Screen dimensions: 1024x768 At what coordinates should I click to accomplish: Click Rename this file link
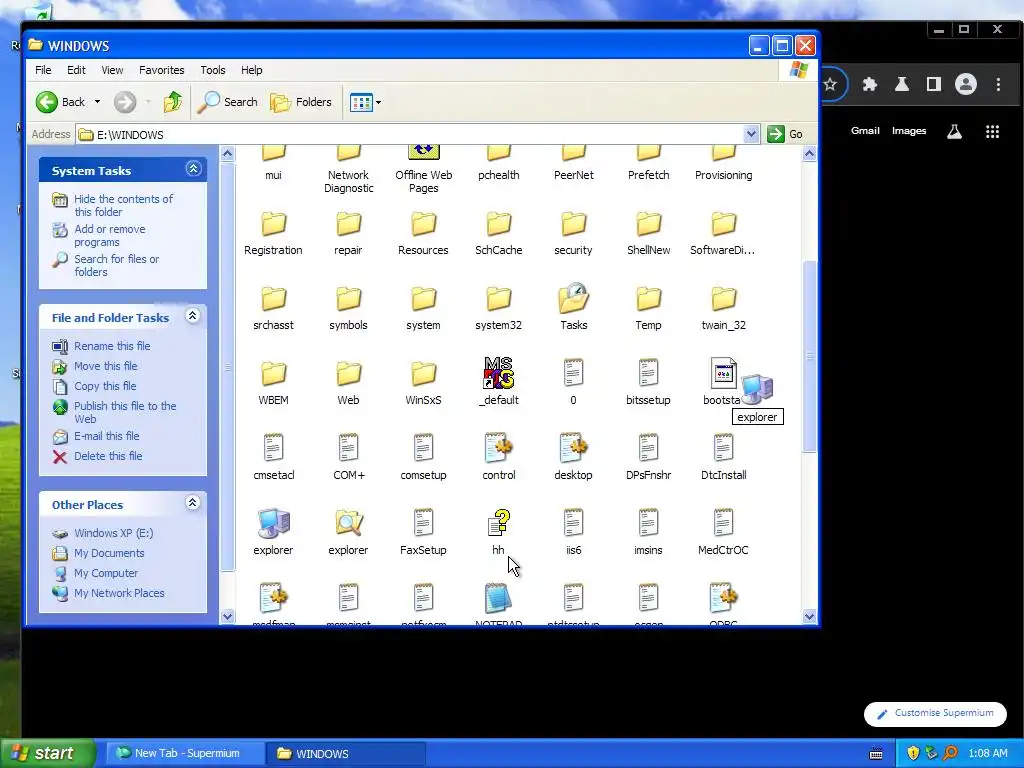click(112, 346)
